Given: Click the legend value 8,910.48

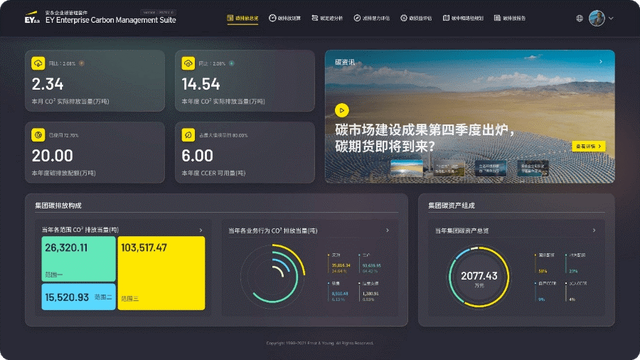Looking at the screenshot, I should coord(340,293).
